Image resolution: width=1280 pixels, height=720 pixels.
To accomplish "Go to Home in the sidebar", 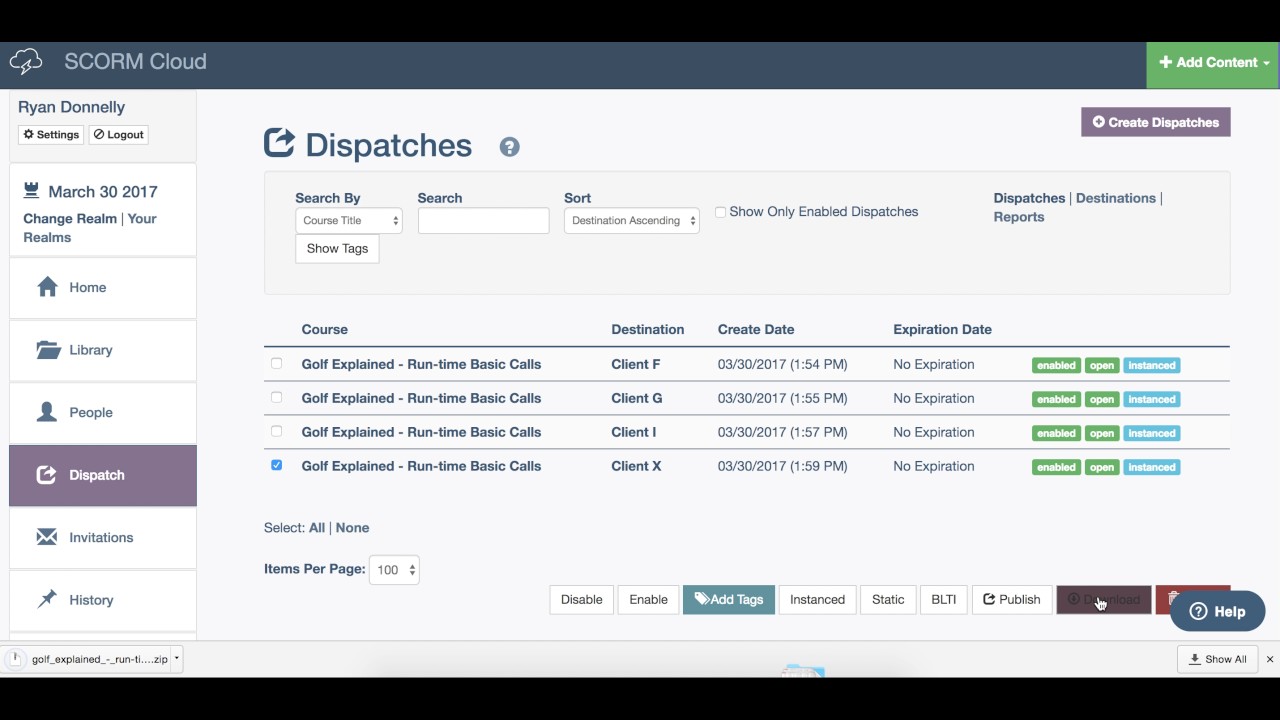I will [x=103, y=287].
